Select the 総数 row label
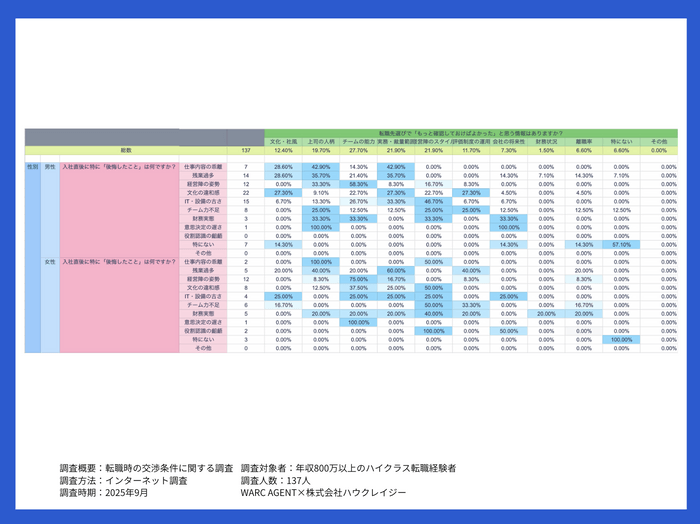This screenshot has height=524, width=700. [x=126, y=150]
